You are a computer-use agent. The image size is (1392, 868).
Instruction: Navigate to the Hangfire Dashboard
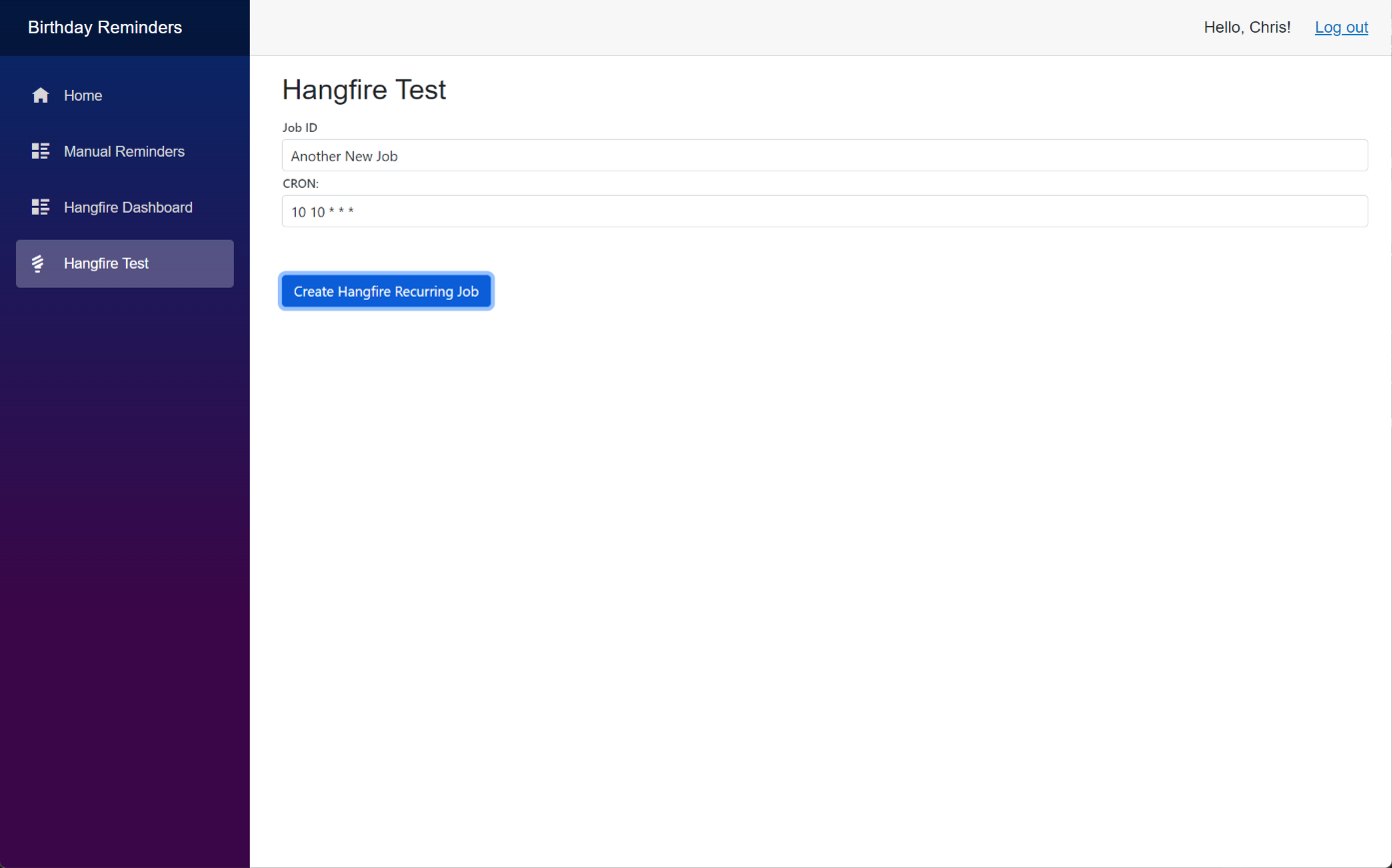pos(128,207)
